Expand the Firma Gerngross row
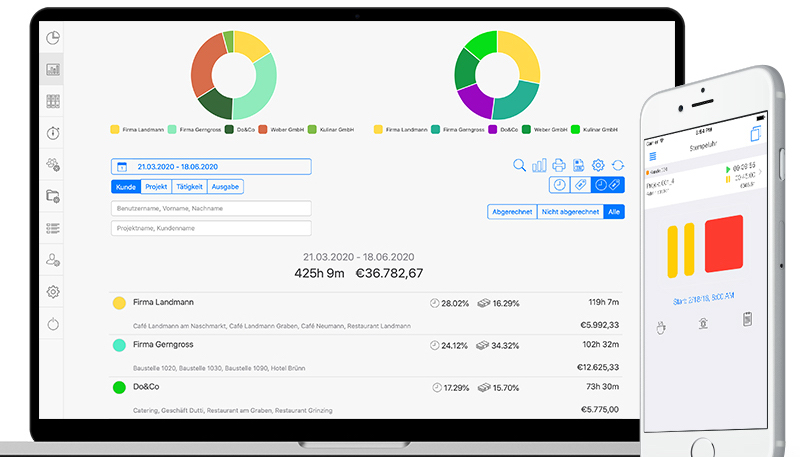The width and height of the screenshot is (800, 457). pyautogui.click(x=366, y=356)
